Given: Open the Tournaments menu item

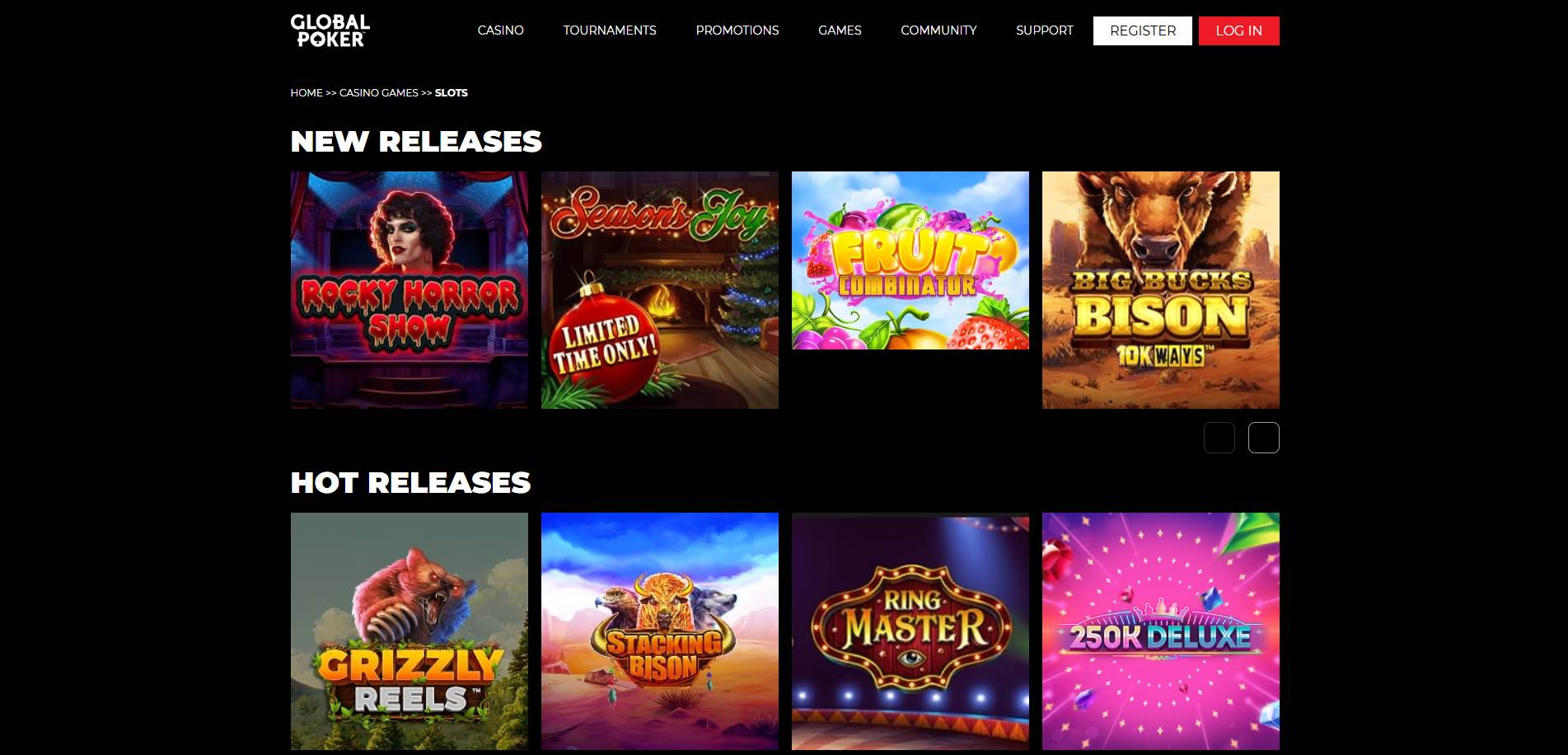Looking at the screenshot, I should click(610, 30).
